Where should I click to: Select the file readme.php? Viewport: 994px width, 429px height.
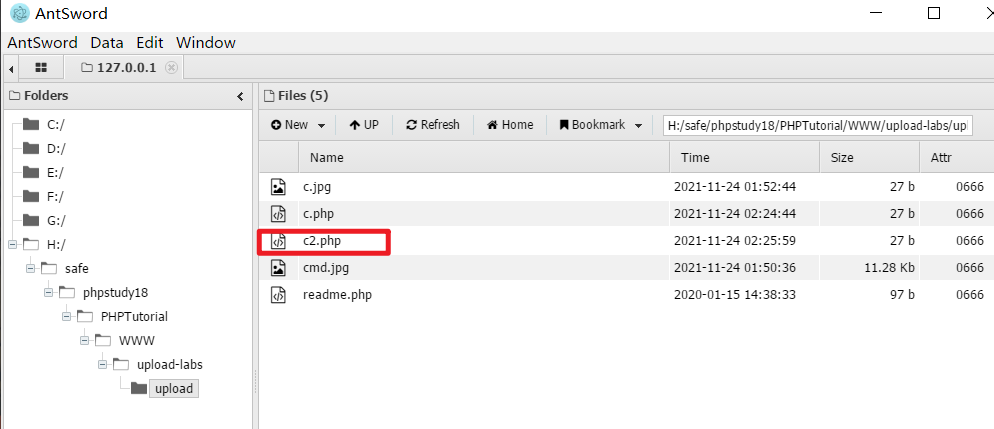[x=337, y=295]
